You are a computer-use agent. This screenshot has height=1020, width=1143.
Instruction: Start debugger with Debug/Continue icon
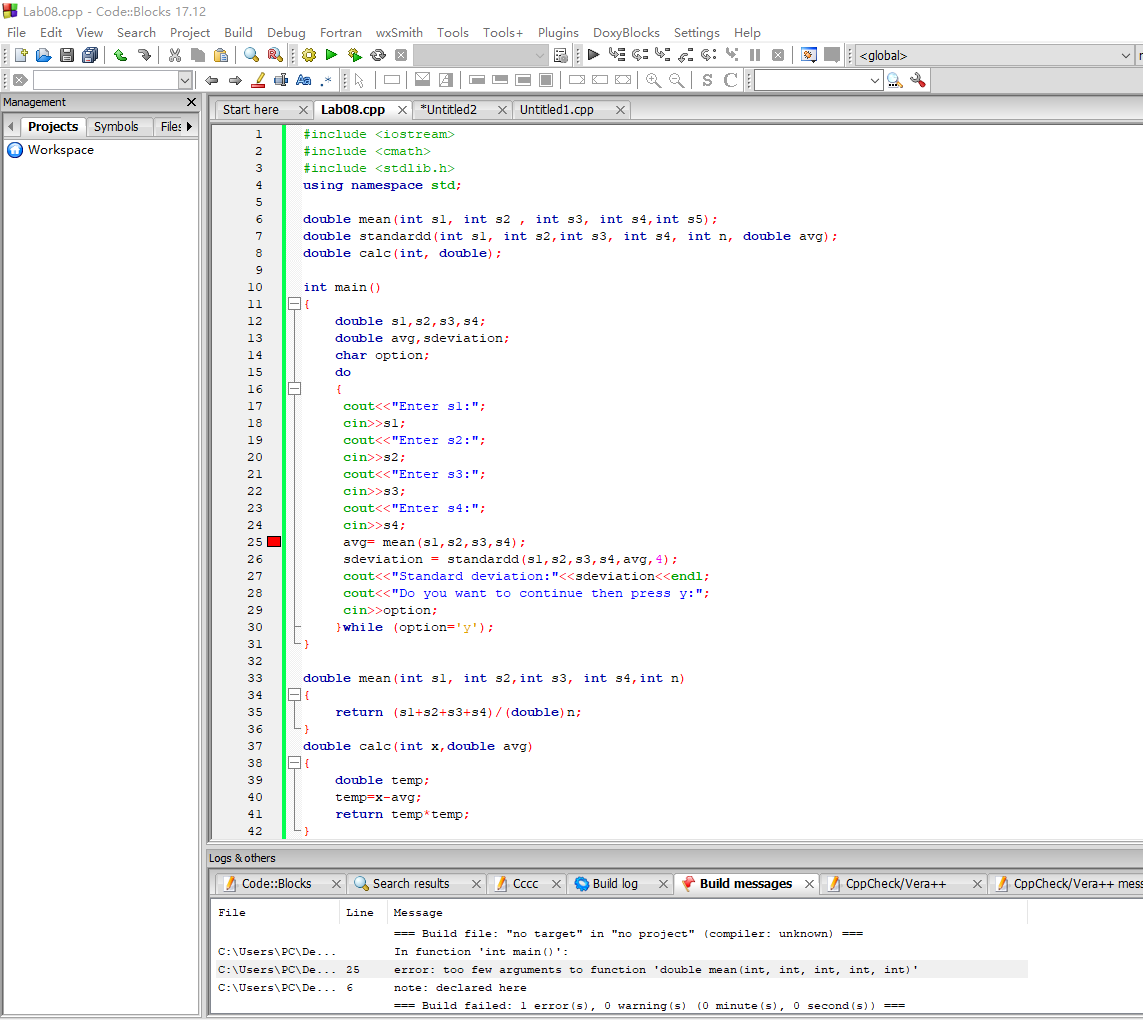[593, 55]
